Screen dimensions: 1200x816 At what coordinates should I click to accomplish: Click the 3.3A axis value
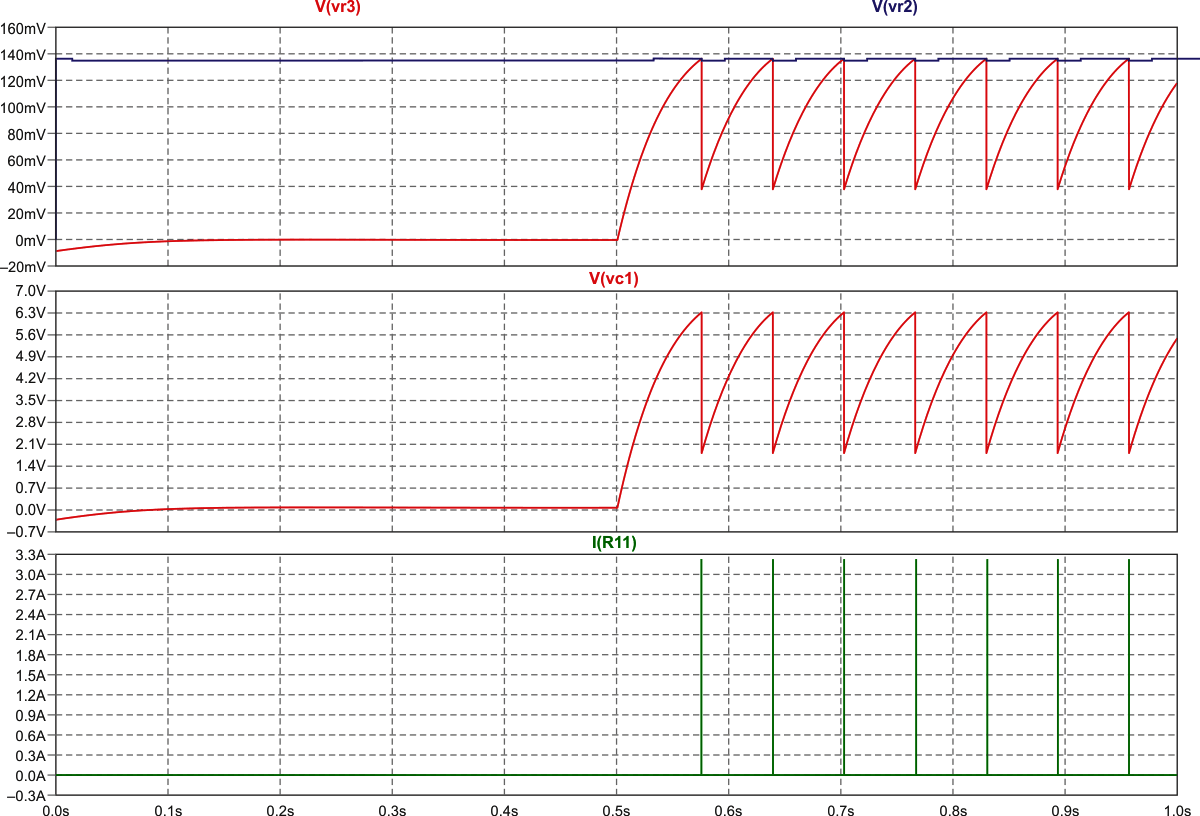[x=33, y=555]
